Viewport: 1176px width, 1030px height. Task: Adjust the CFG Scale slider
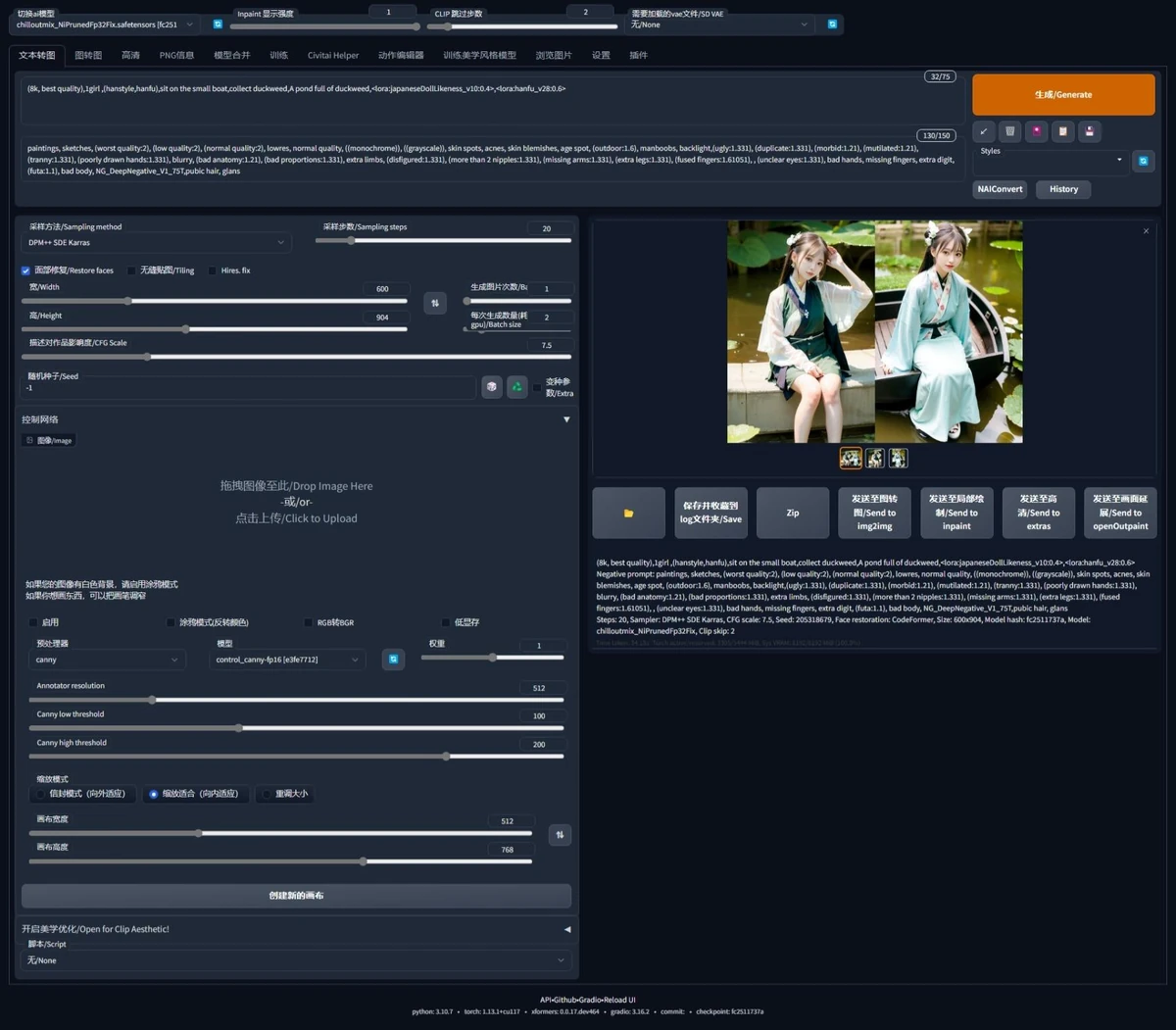point(148,357)
